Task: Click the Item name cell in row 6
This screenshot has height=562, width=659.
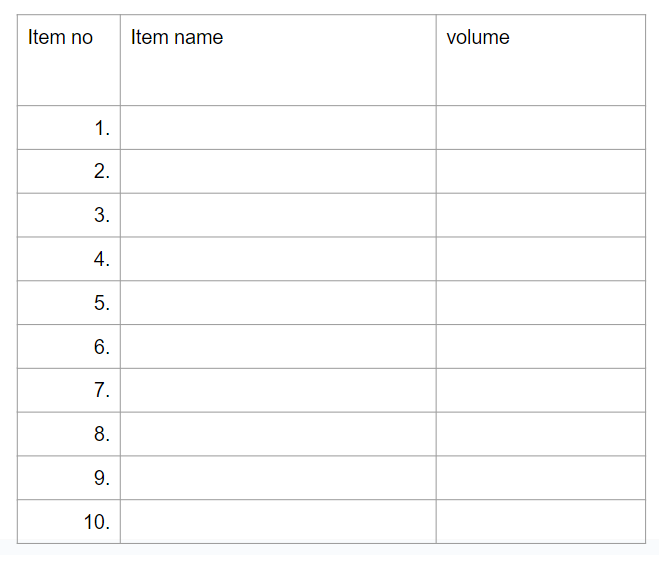Action: click(x=278, y=347)
